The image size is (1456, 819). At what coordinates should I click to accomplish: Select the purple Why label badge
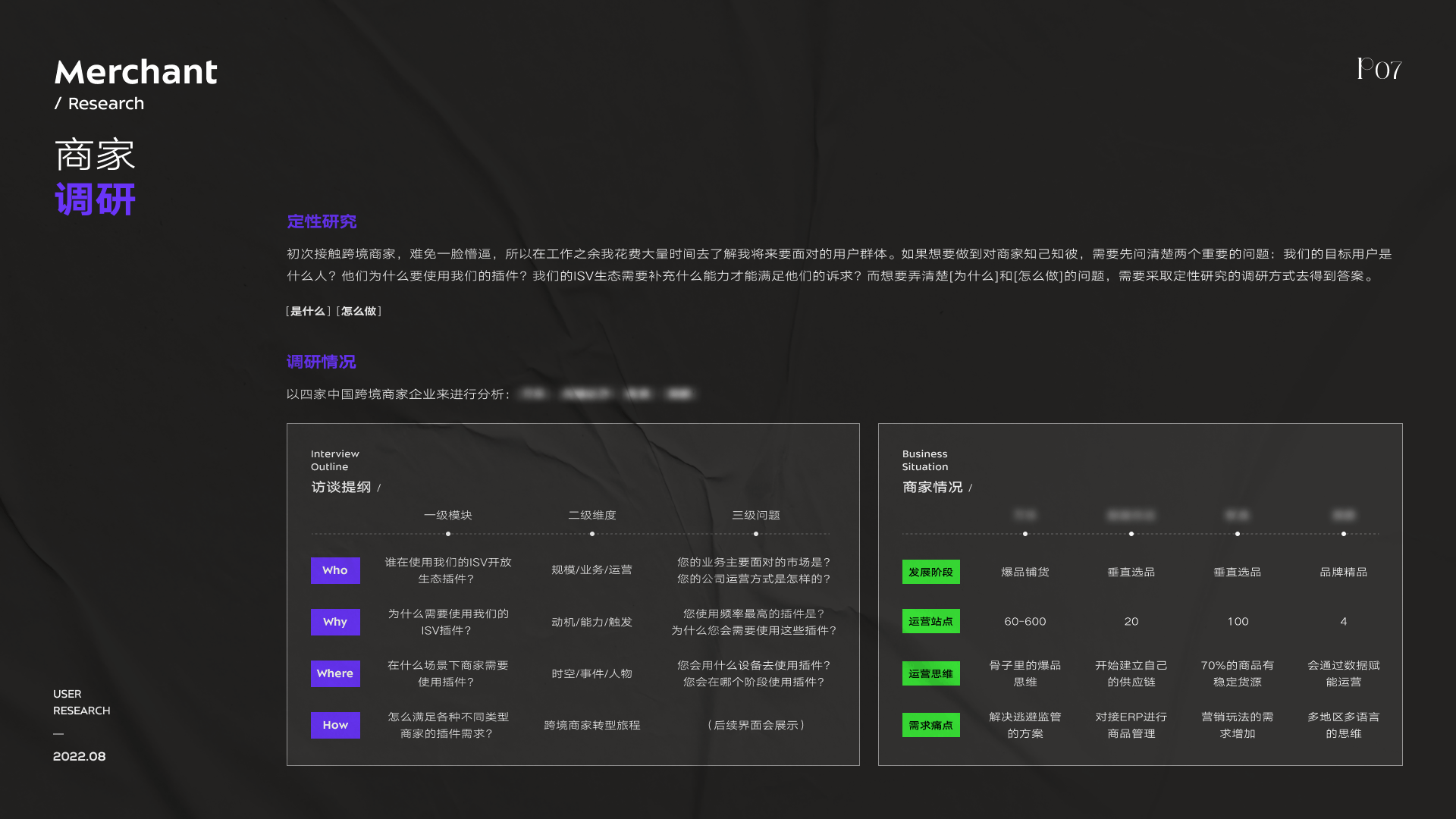pyautogui.click(x=335, y=622)
